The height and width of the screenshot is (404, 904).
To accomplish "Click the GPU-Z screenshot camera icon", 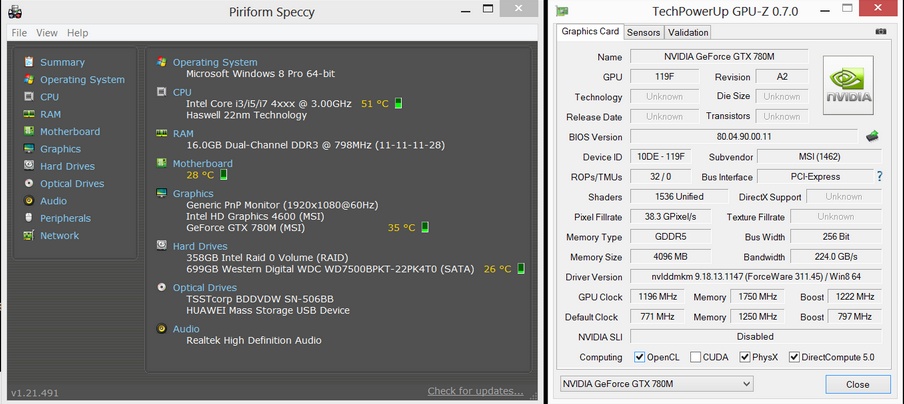I will coord(880,32).
